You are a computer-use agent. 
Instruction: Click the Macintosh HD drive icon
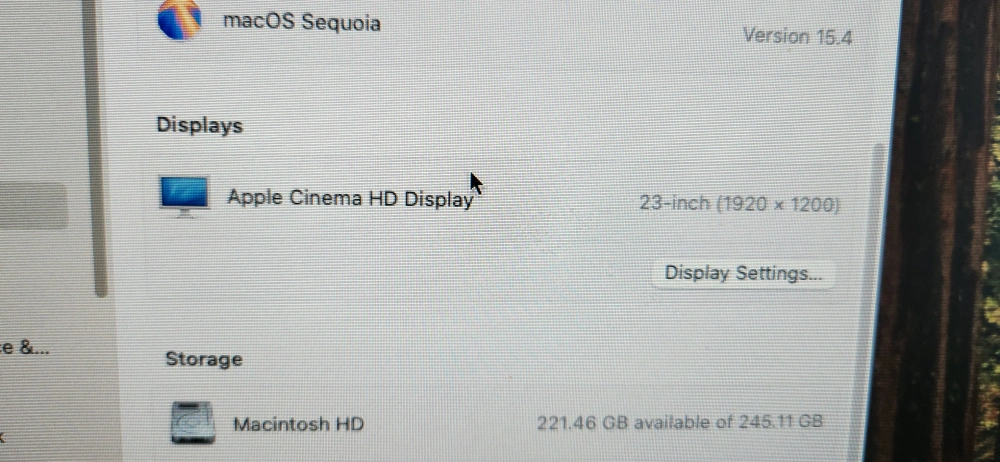coord(193,422)
